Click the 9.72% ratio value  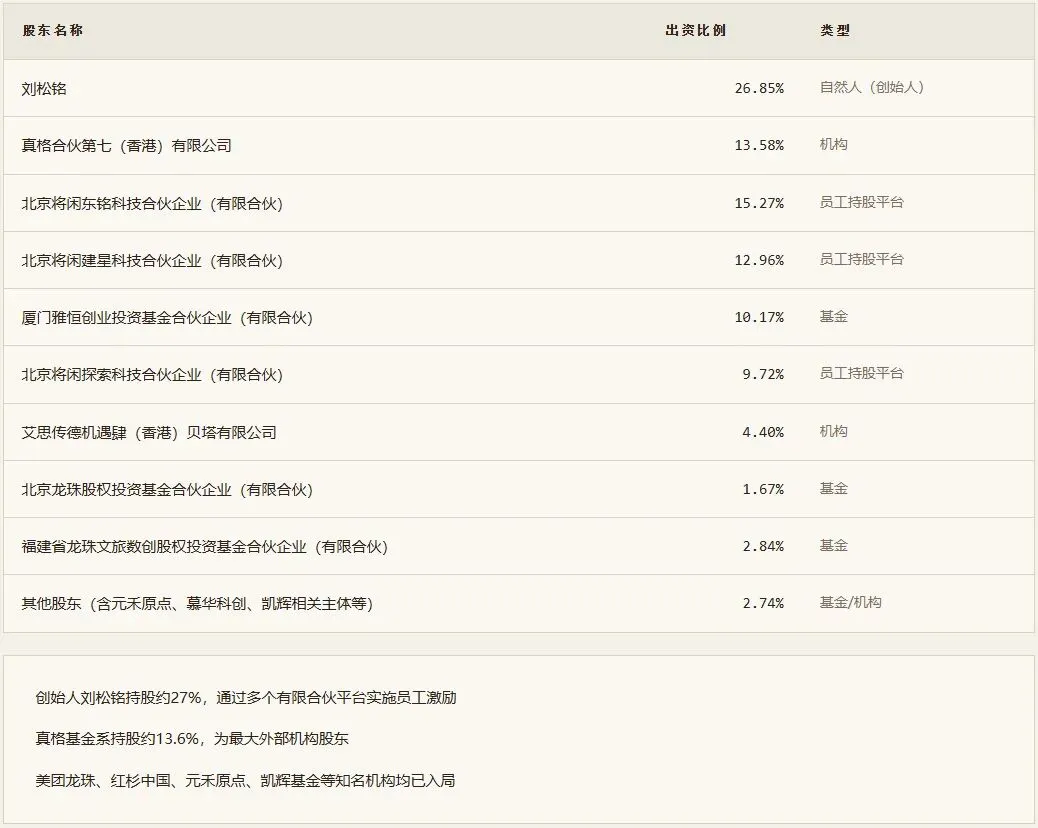pos(763,374)
